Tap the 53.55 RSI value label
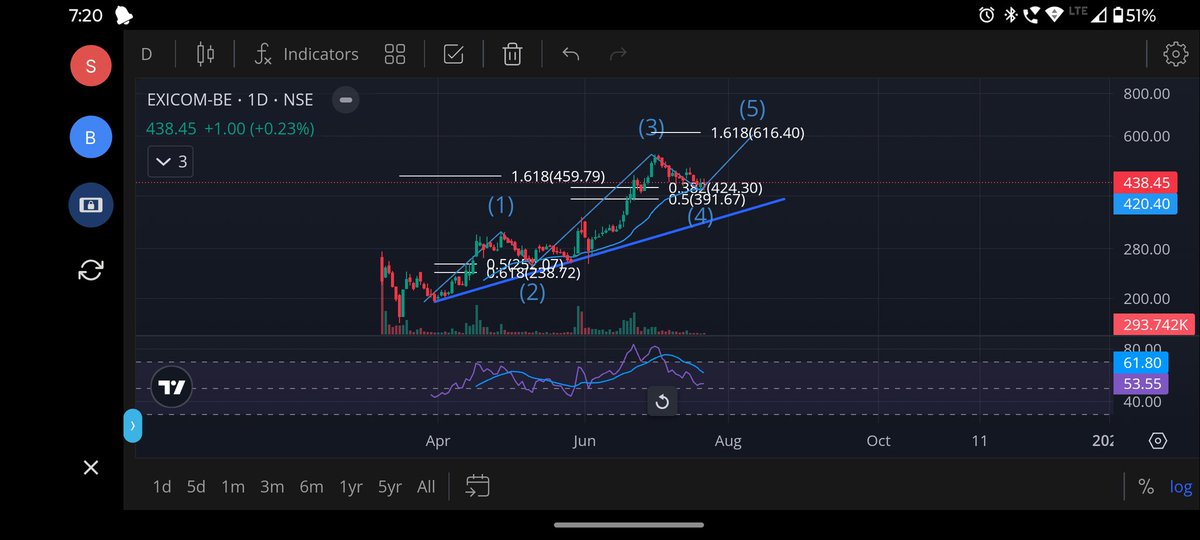The width and height of the screenshot is (1200, 540). (1141, 384)
